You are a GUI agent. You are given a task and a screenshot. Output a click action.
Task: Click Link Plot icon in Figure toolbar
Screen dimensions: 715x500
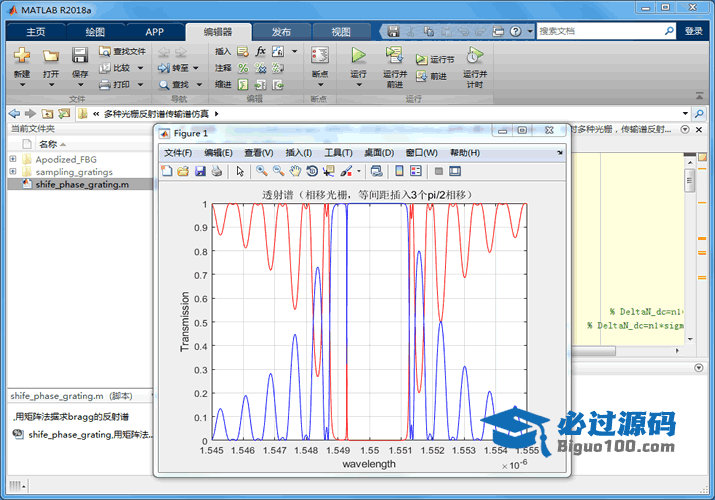click(x=376, y=171)
